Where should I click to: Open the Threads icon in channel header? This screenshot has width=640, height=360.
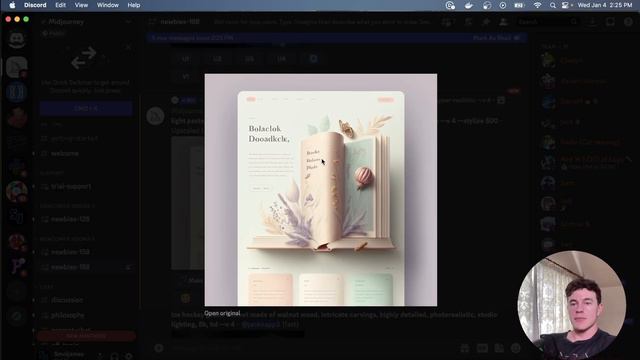448,22
